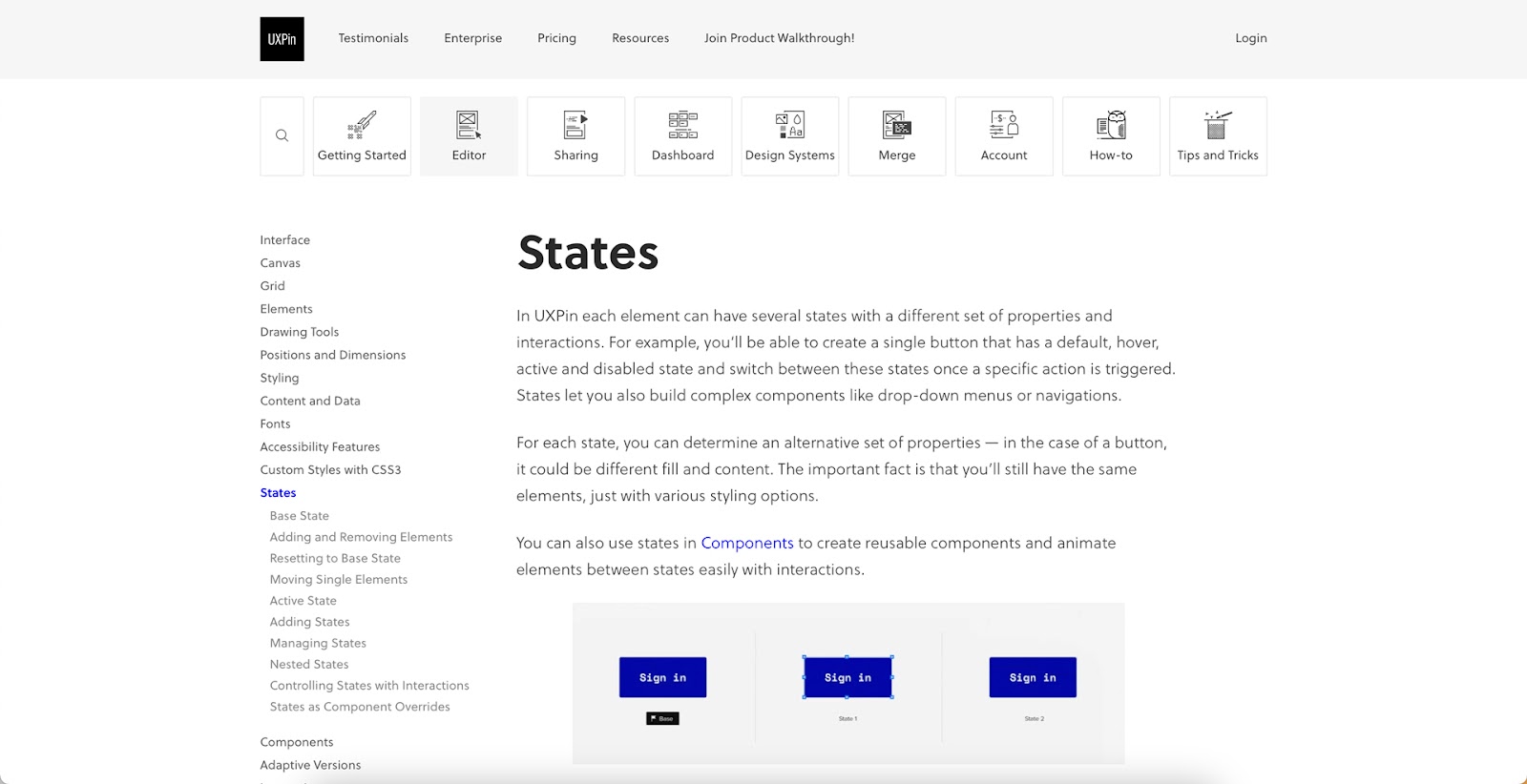The image size is (1527, 784).
Task: Open the Pricing page
Action: (x=556, y=38)
